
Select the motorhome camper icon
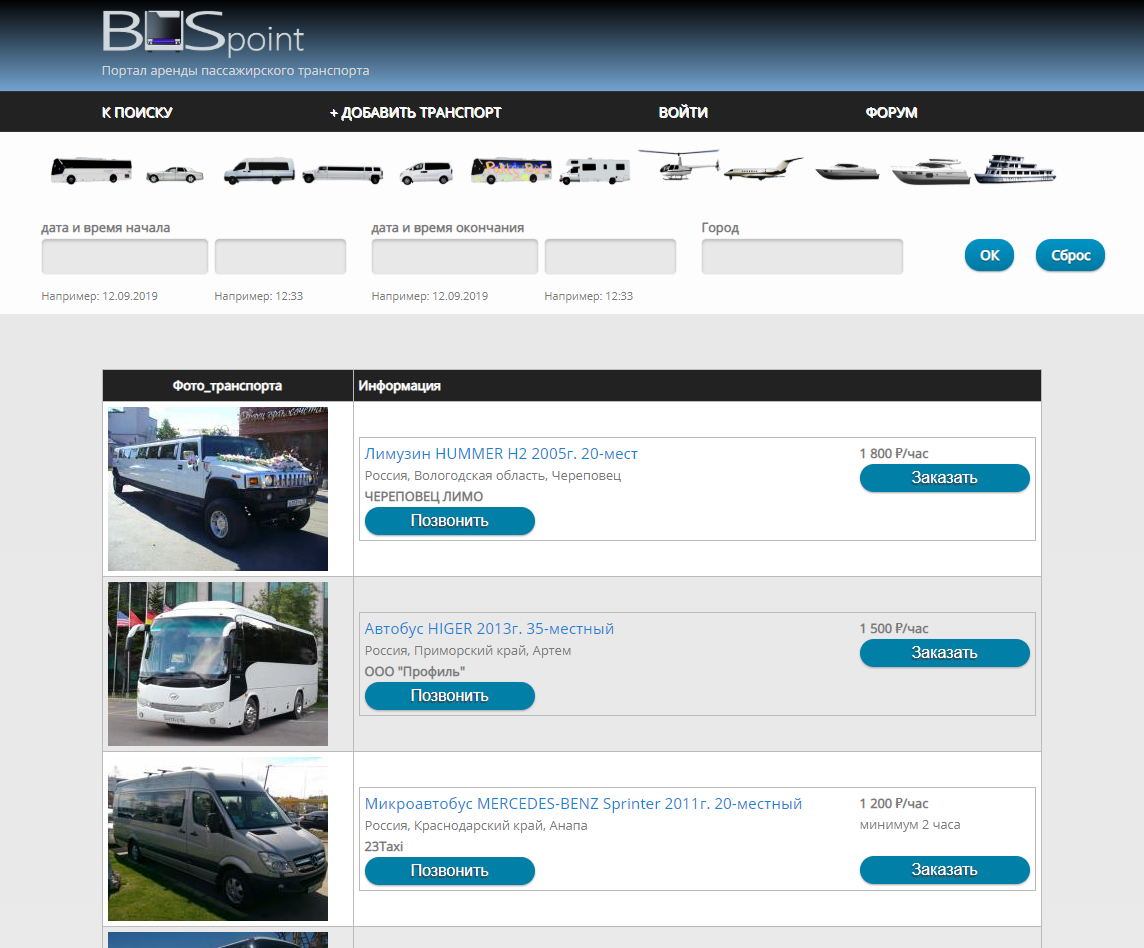click(595, 172)
